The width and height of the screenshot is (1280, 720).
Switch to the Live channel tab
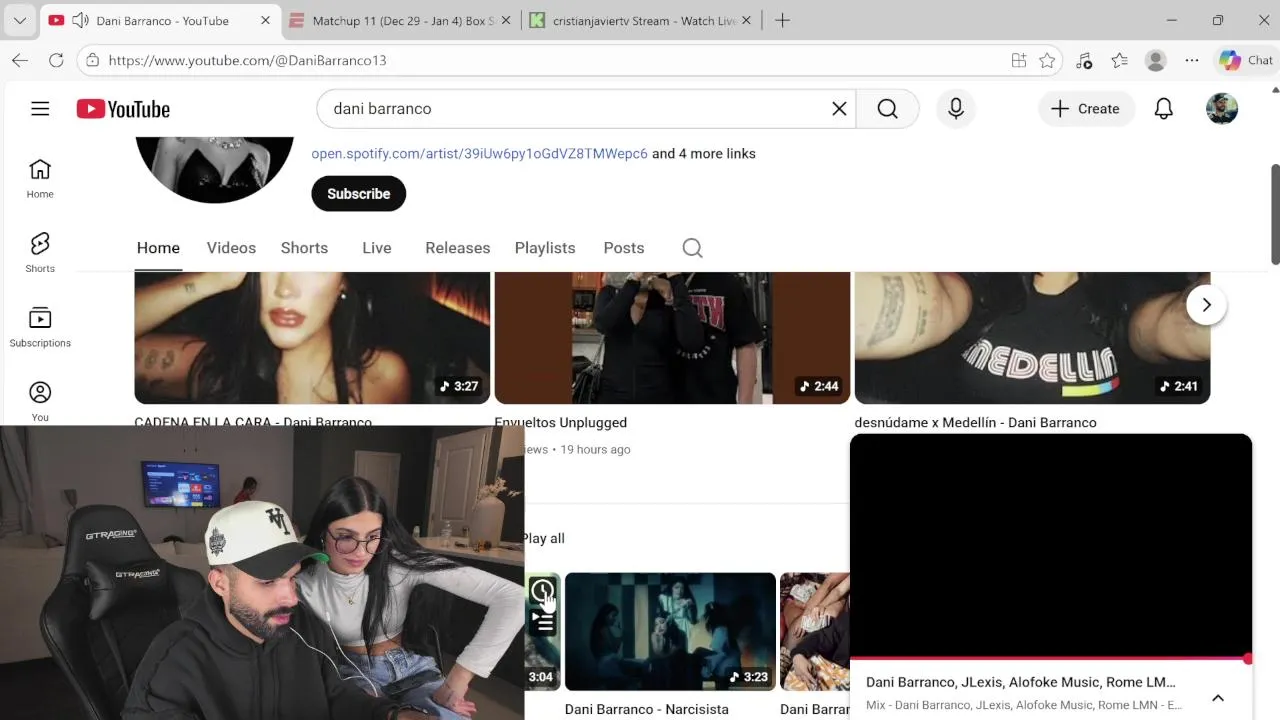click(x=377, y=248)
